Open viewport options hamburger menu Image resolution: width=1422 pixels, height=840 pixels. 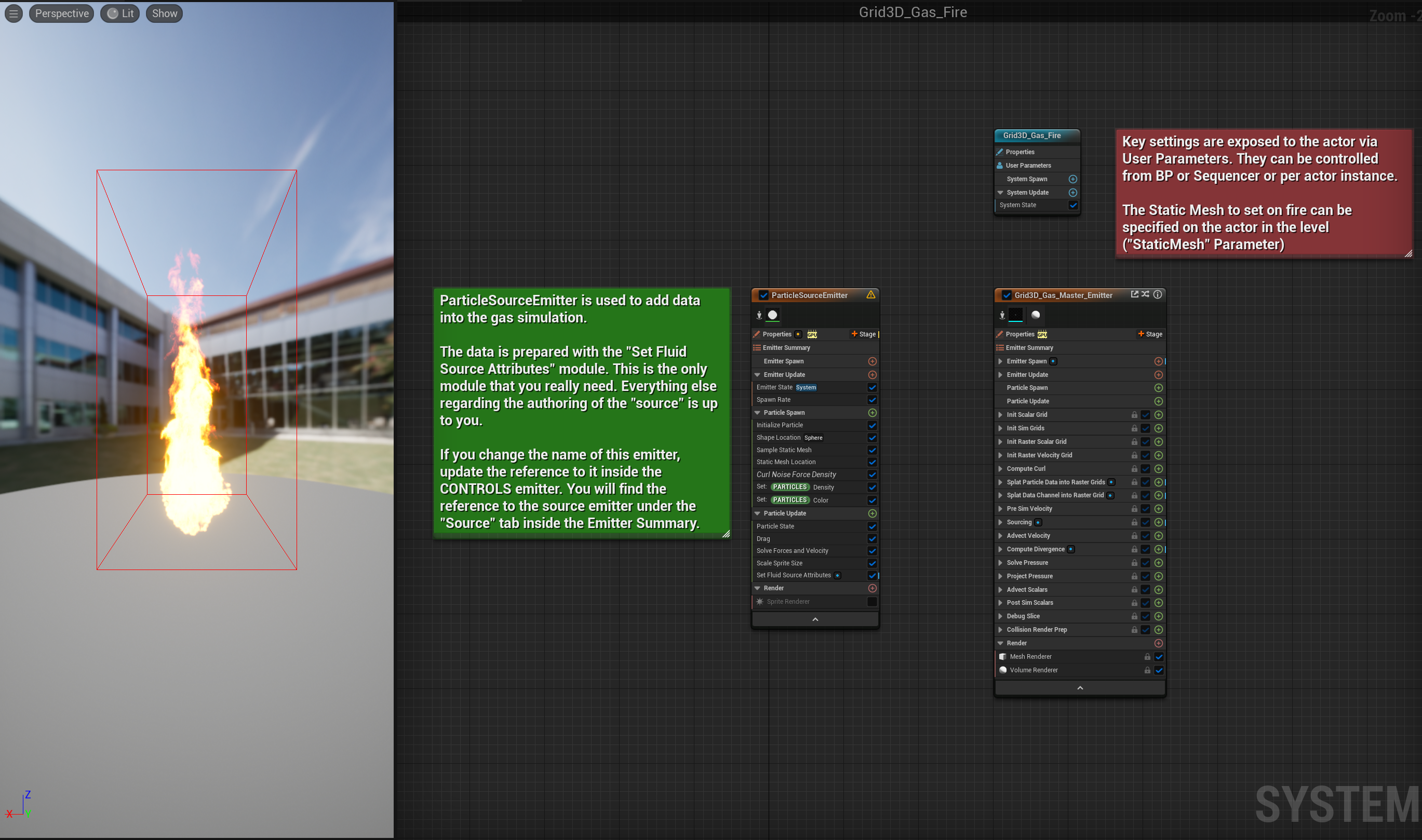[14, 13]
